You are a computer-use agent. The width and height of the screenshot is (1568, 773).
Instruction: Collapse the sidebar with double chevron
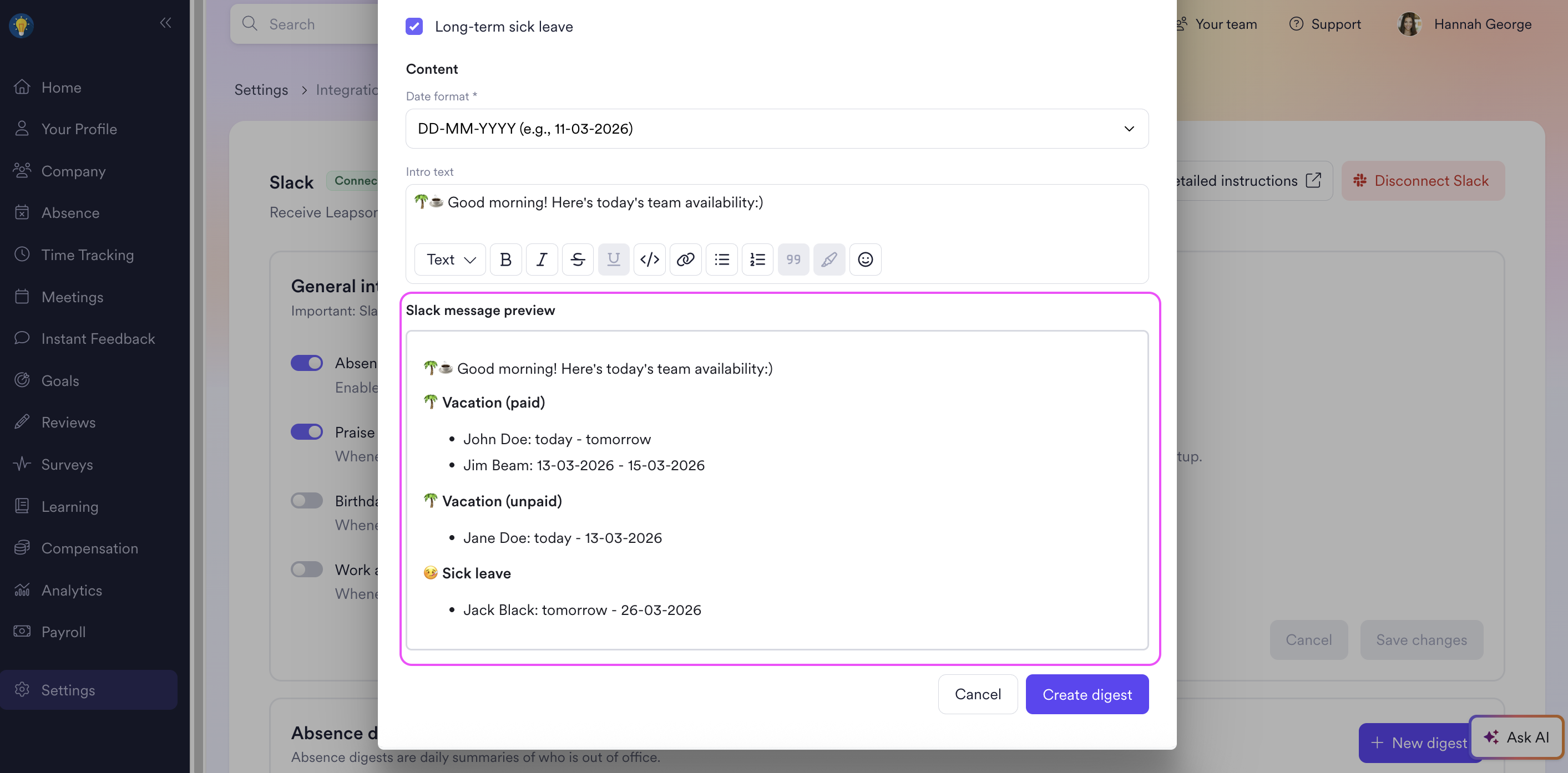(165, 23)
